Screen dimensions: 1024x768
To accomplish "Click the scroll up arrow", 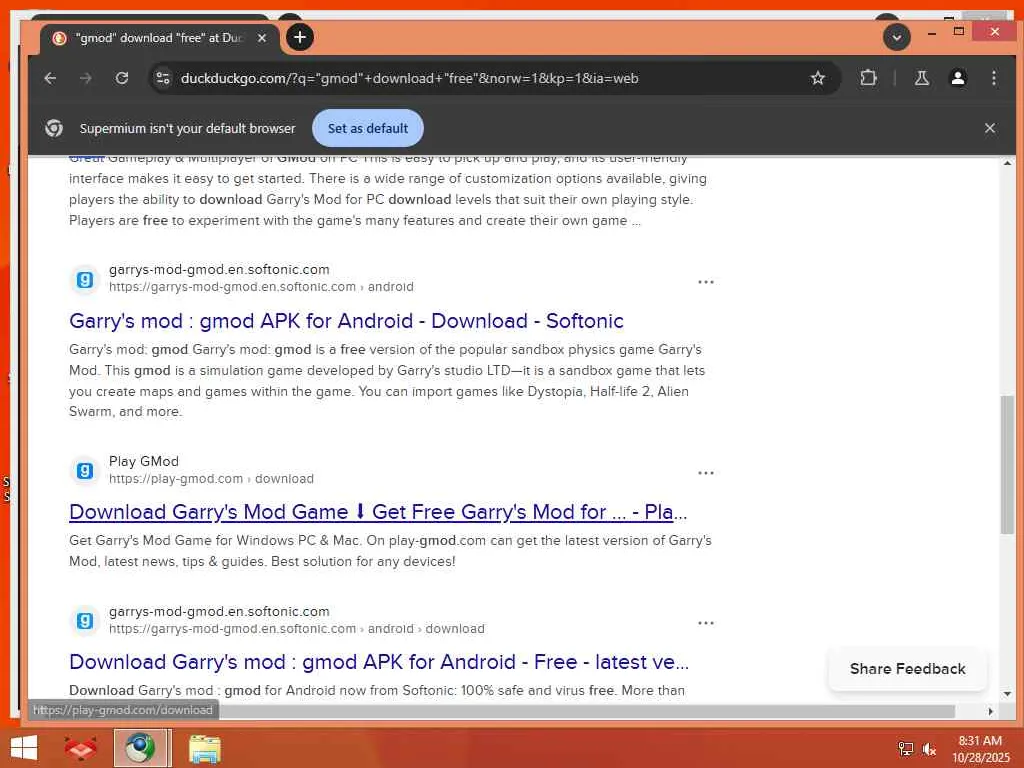I will [x=1007, y=163].
